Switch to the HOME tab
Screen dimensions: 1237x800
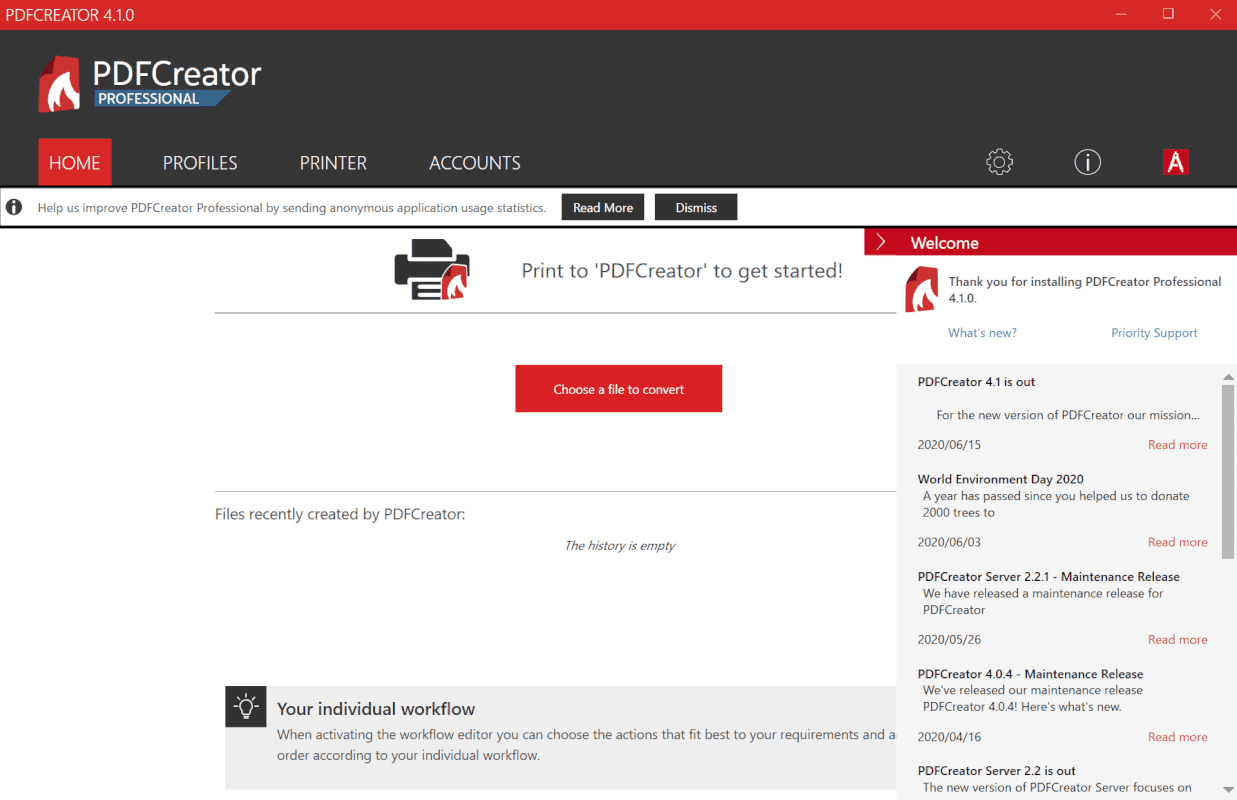point(75,162)
